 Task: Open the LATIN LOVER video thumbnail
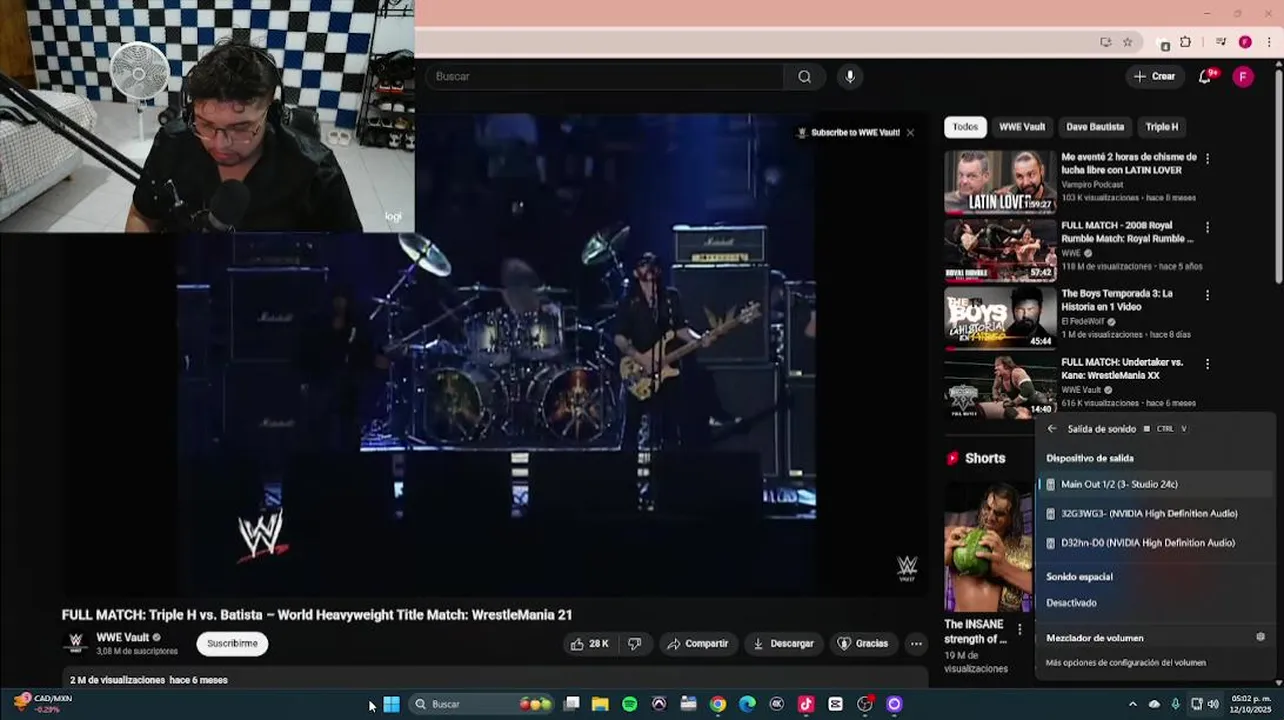(x=1000, y=182)
